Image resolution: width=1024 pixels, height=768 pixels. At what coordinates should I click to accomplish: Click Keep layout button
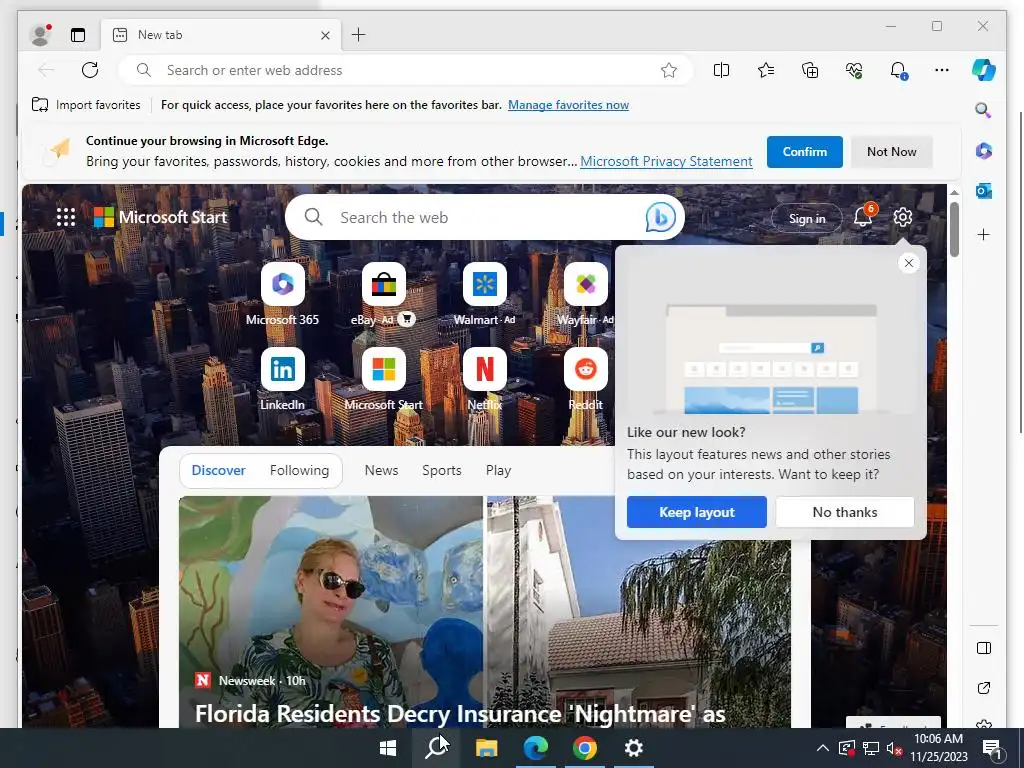coord(697,512)
